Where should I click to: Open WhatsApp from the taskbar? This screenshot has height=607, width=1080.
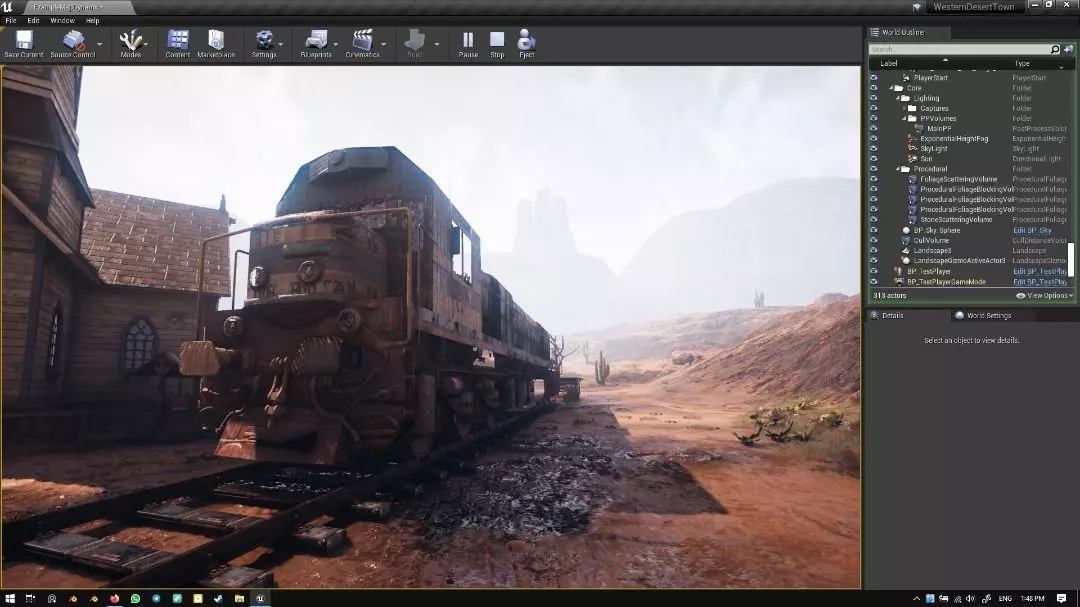pos(135,598)
